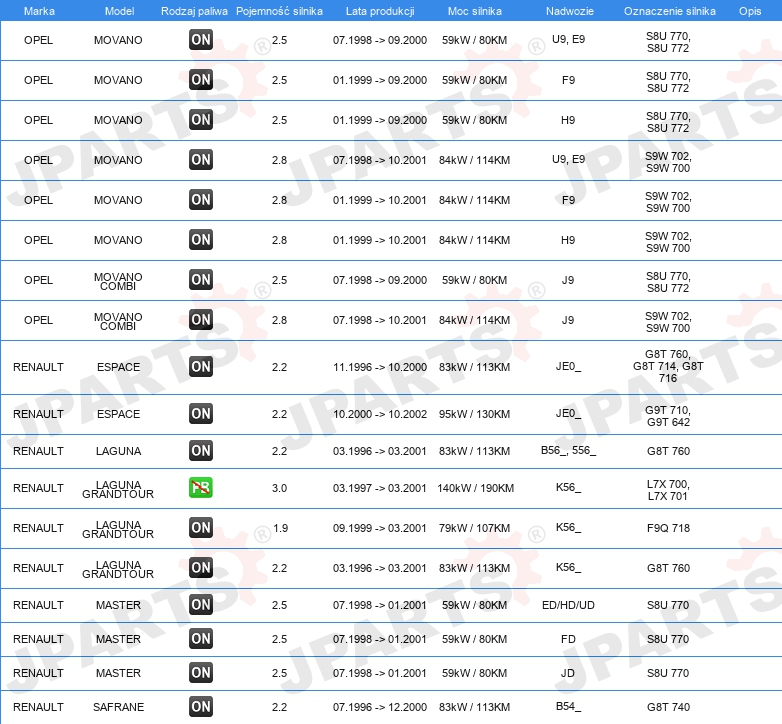Select the FD body cell

[568, 639]
